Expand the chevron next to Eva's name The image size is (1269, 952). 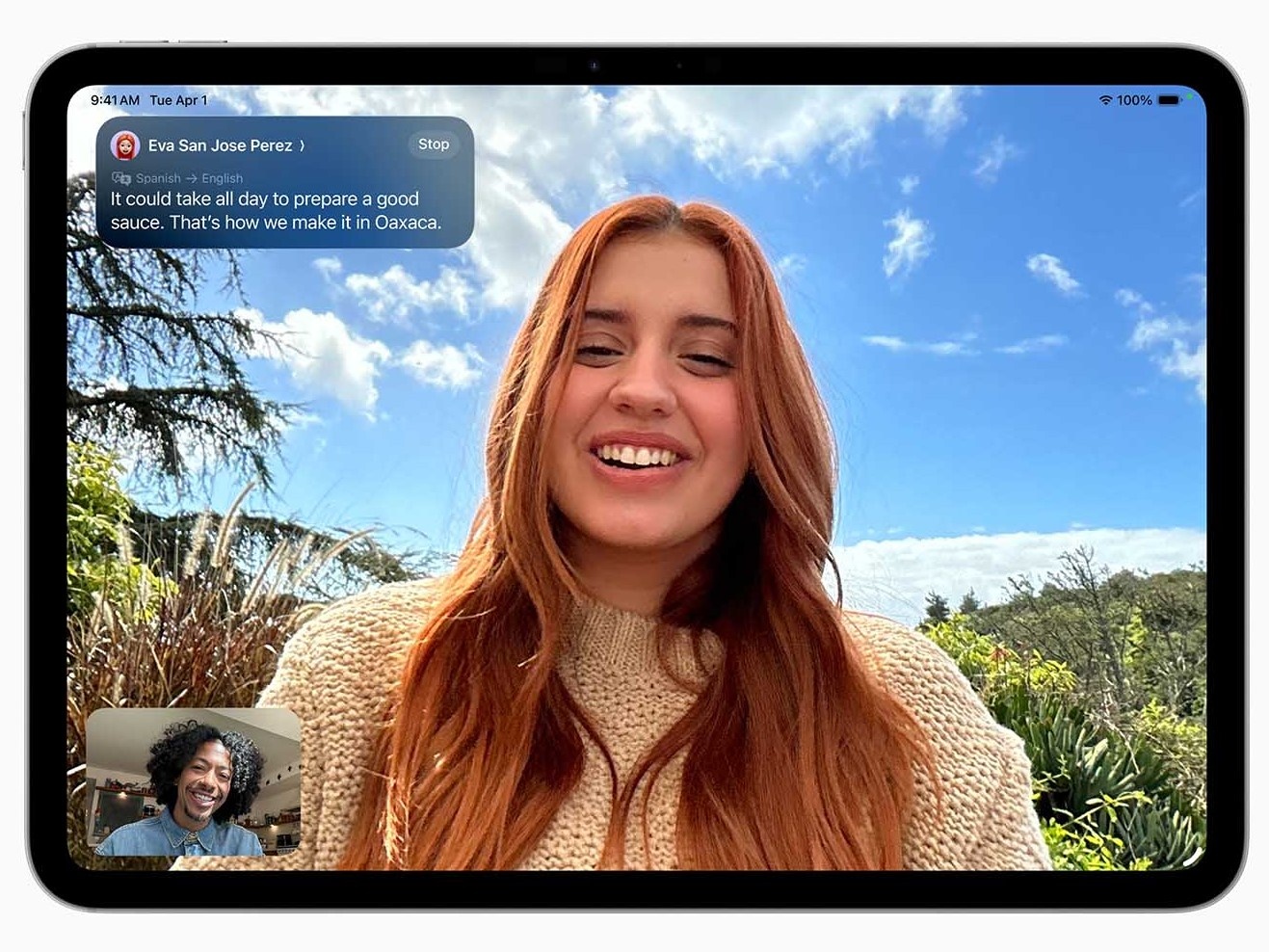pyautogui.click(x=302, y=145)
